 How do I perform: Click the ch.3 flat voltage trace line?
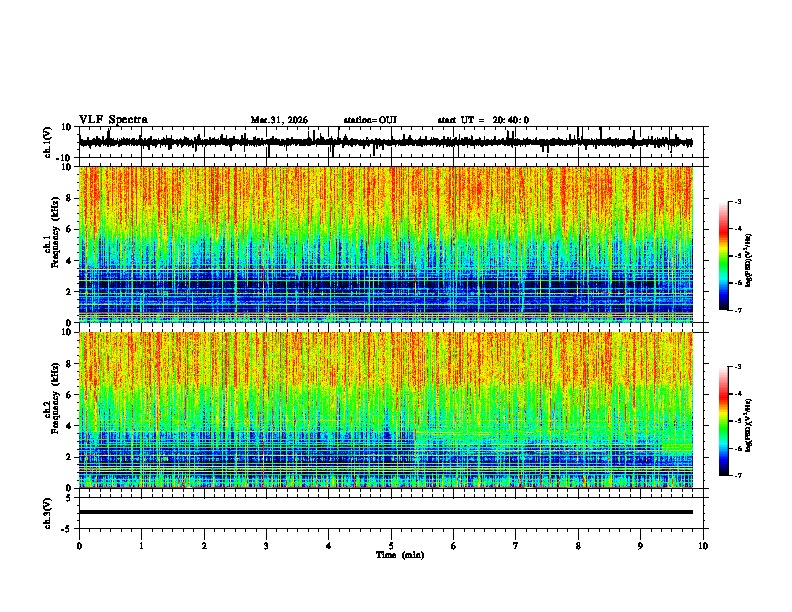click(x=386, y=512)
